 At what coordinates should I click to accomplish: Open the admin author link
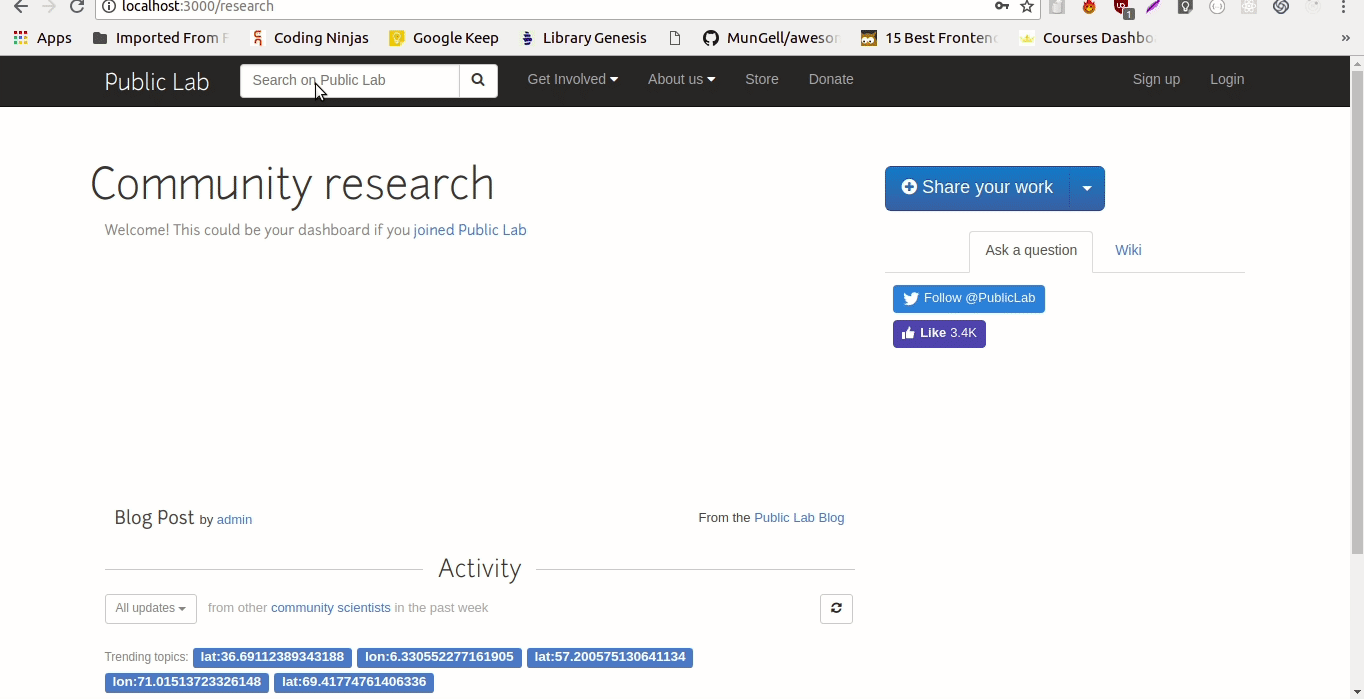(234, 520)
